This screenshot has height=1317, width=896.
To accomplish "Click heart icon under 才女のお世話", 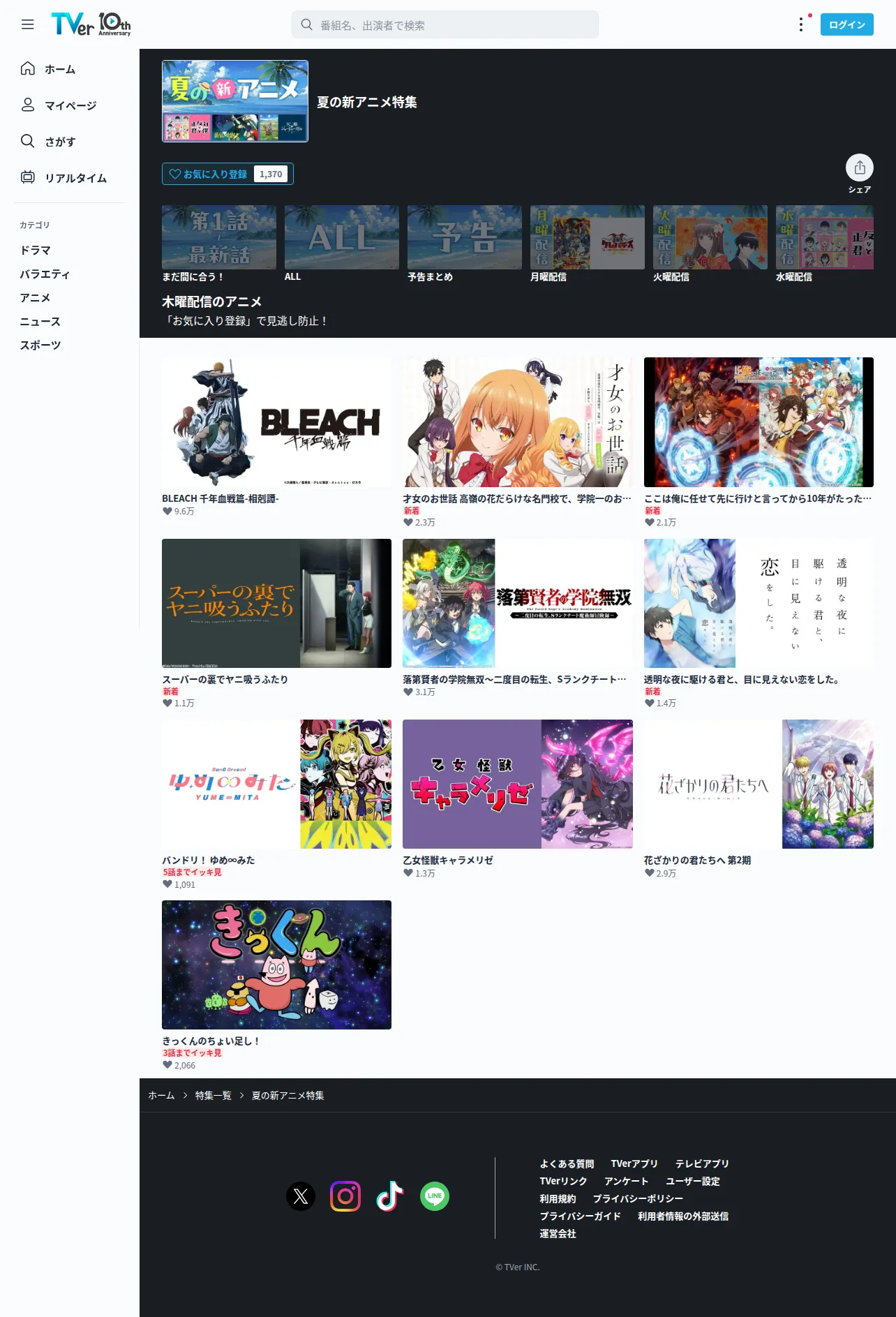I will click(x=408, y=522).
